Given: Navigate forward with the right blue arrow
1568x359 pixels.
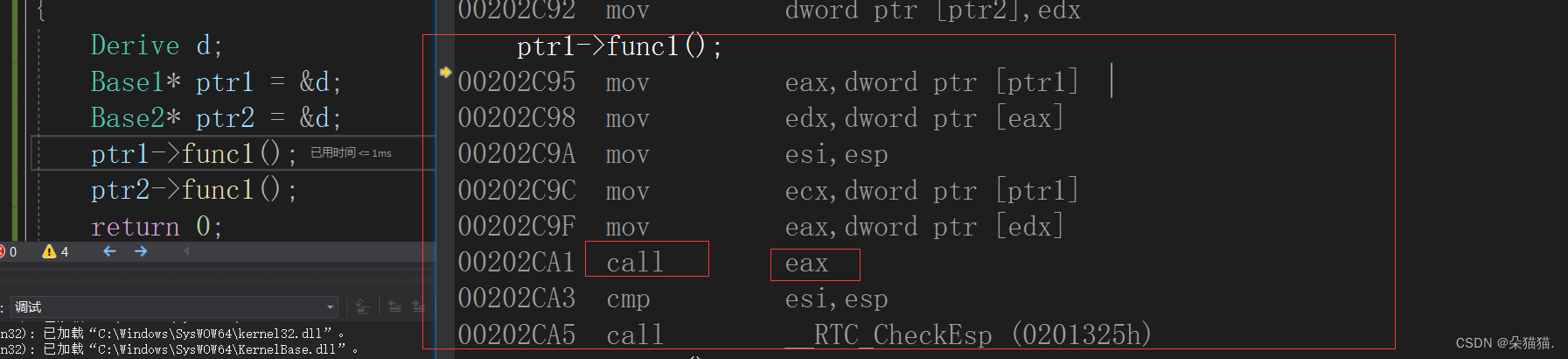Looking at the screenshot, I should (x=141, y=251).
